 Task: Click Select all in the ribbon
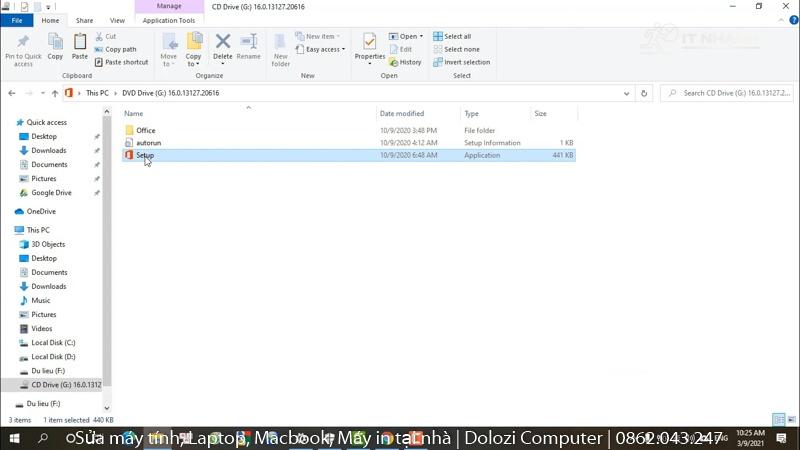[452, 36]
